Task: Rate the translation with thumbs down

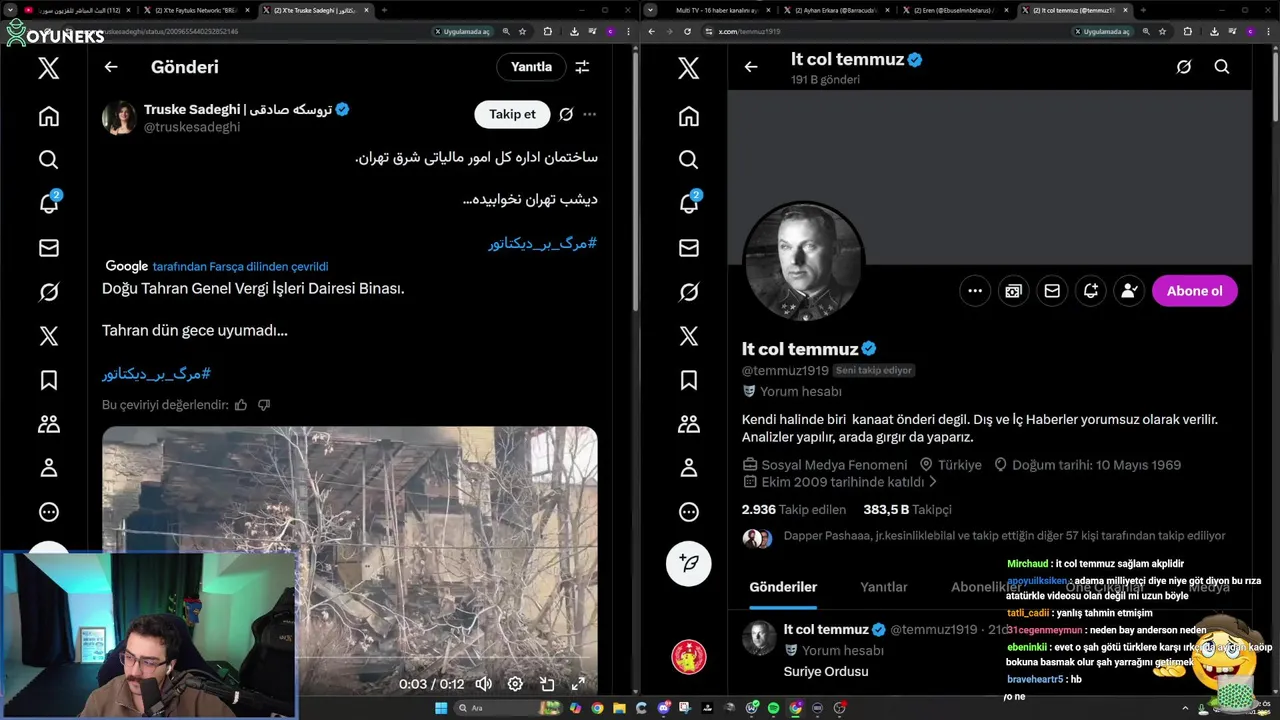Action: pyautogui.click(x=264, y=405)
